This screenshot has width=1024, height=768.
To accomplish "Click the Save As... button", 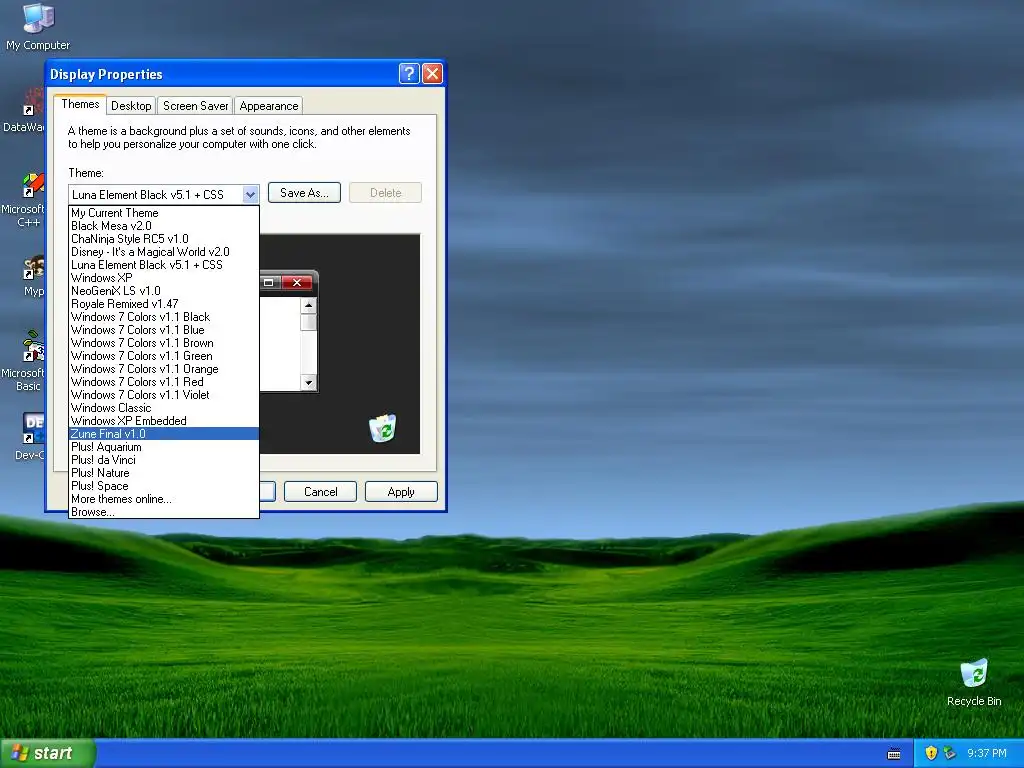I will coord(304,193).
